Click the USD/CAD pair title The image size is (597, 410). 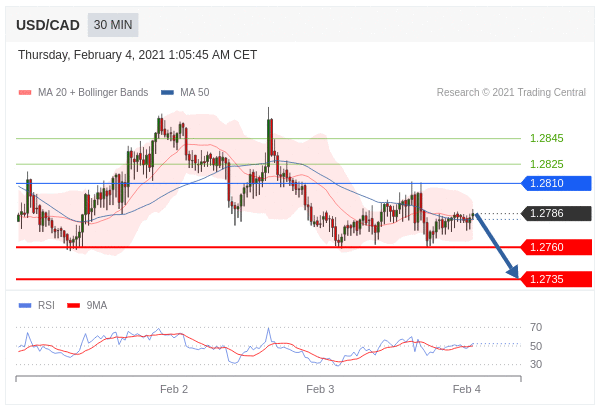48,26
